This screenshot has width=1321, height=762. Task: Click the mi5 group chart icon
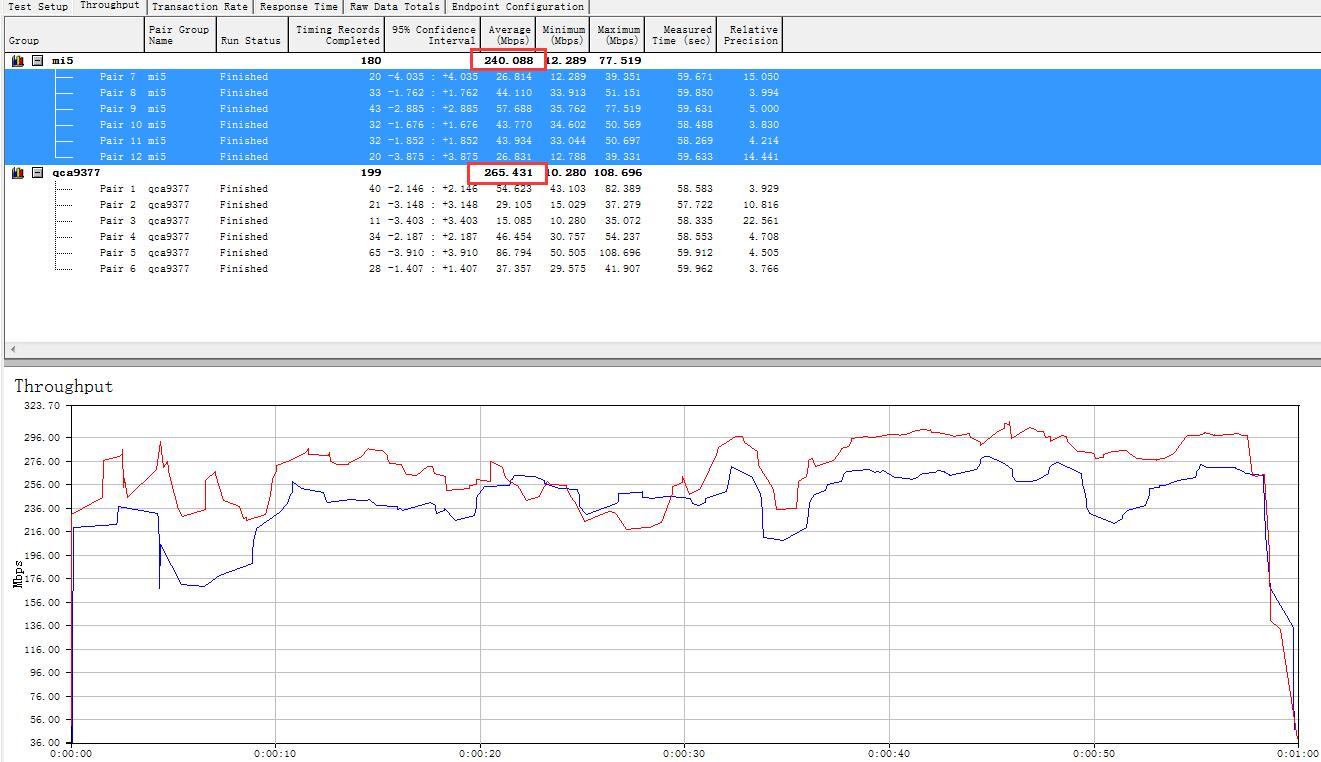click(17, 61)
